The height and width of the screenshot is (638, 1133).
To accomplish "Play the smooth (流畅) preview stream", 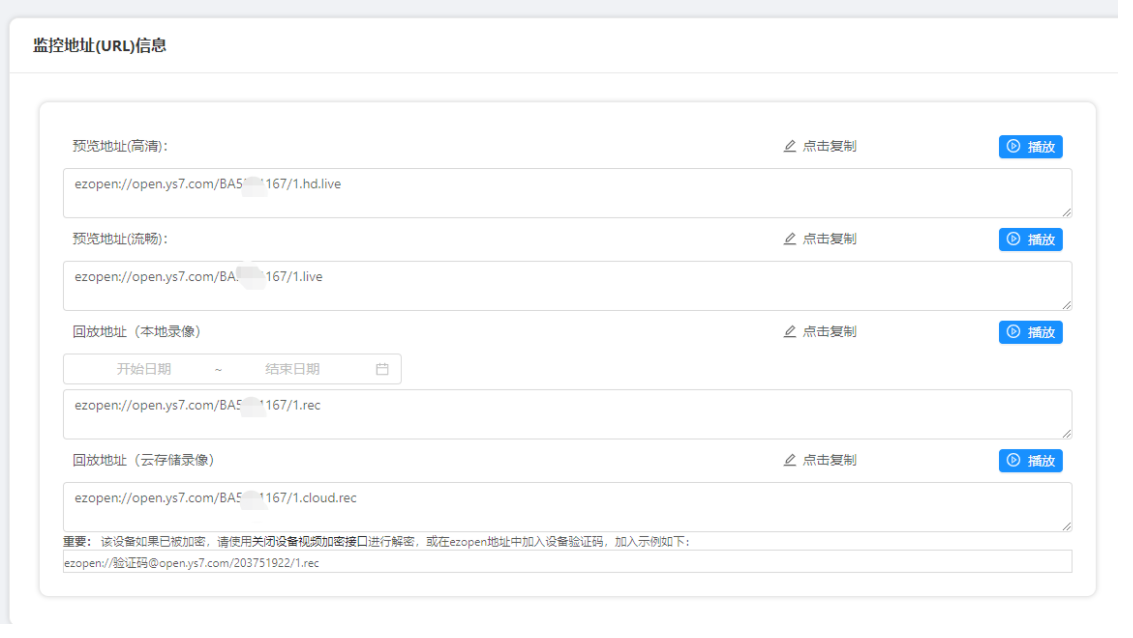I will pyautogui.click(x=1030, y=240).
